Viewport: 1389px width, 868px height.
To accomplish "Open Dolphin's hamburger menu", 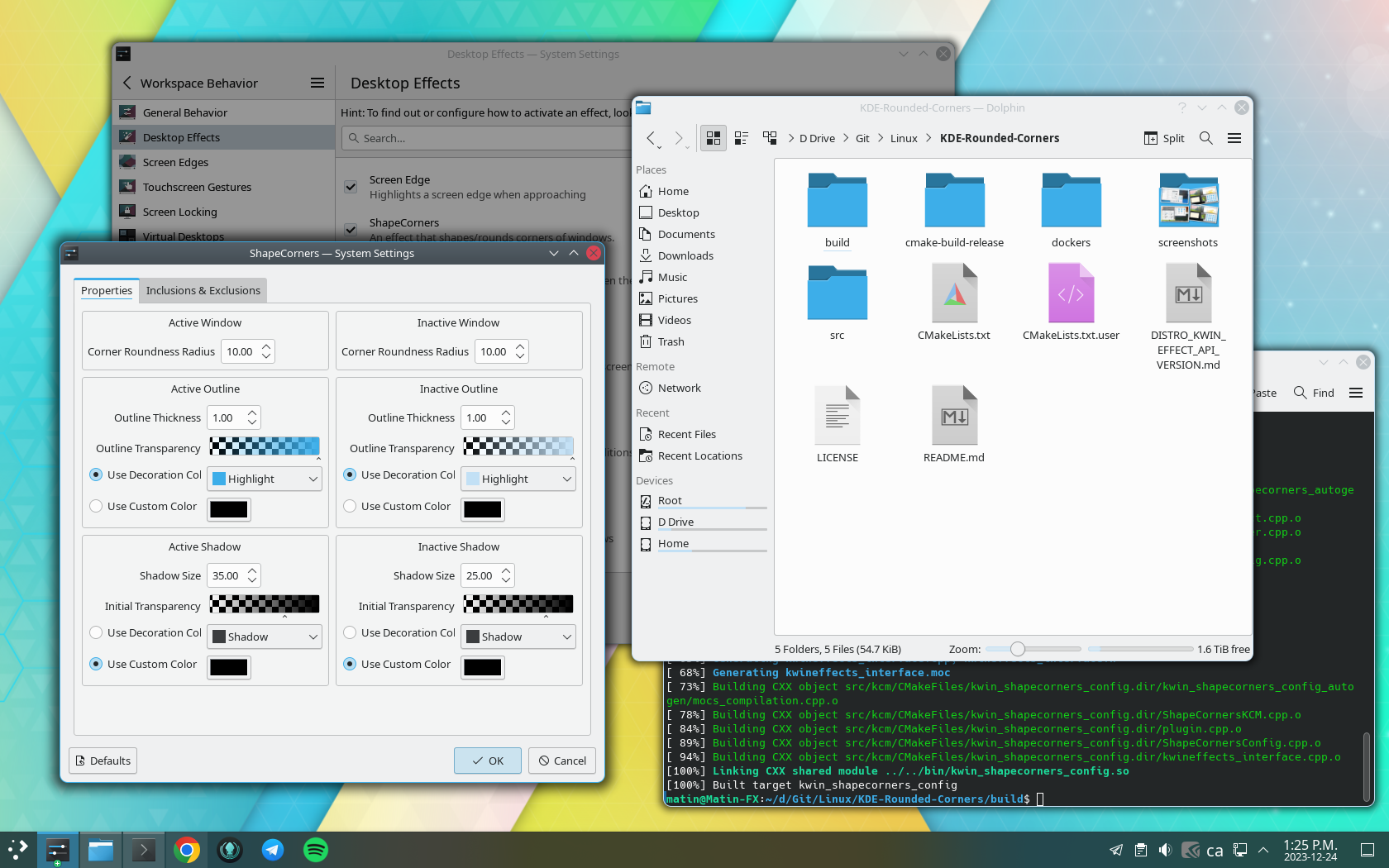I will point(1234,138).
